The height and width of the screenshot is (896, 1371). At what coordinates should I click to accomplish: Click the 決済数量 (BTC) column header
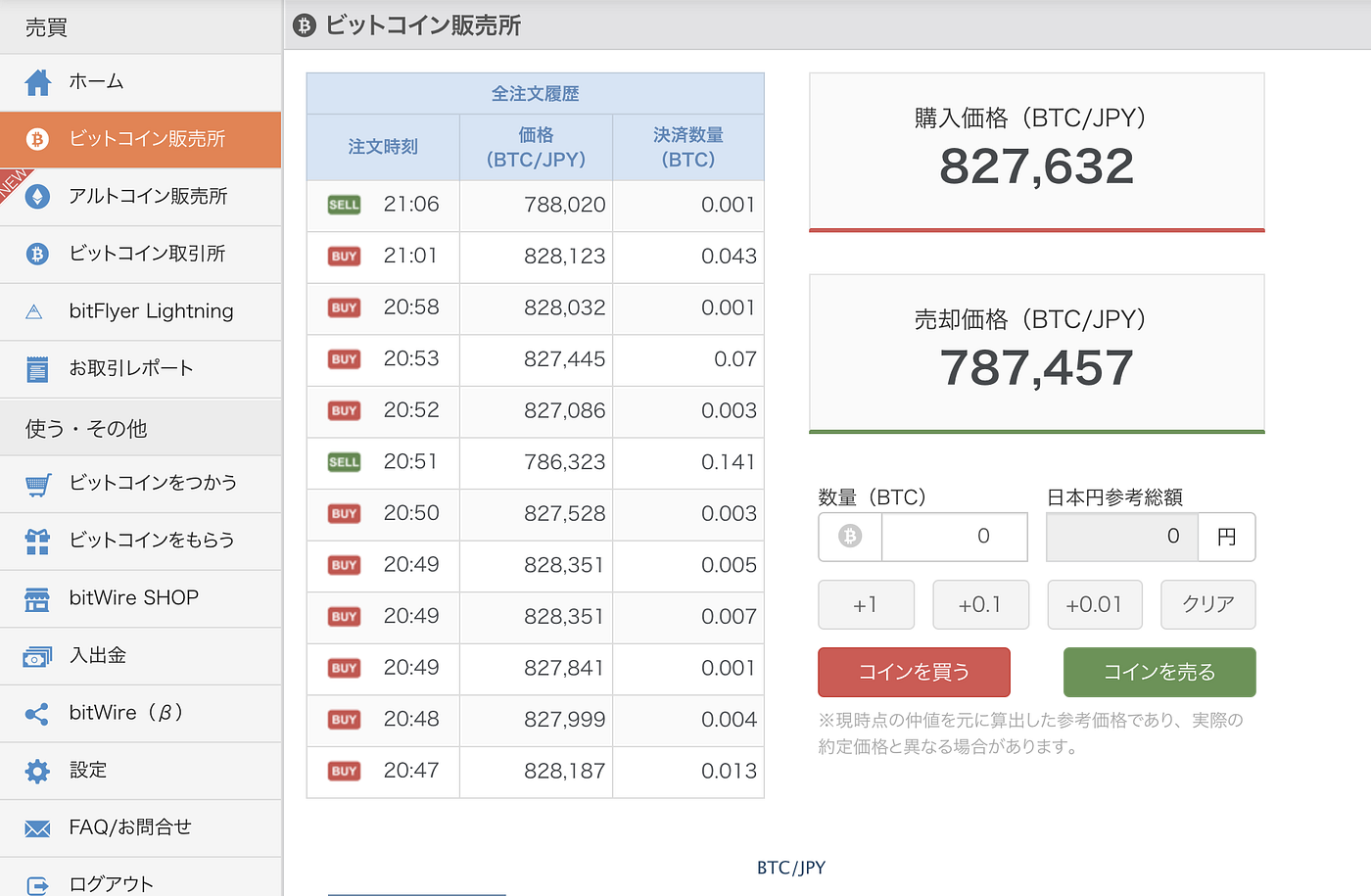[688, 148]
